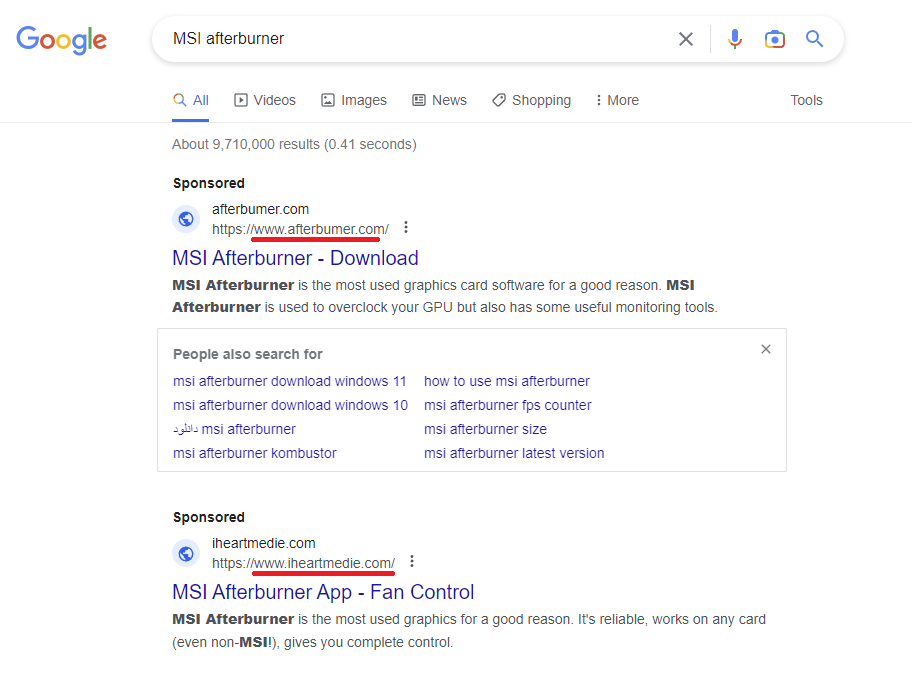
Task: Search msi afterburner size
Action: click(486, 429)
